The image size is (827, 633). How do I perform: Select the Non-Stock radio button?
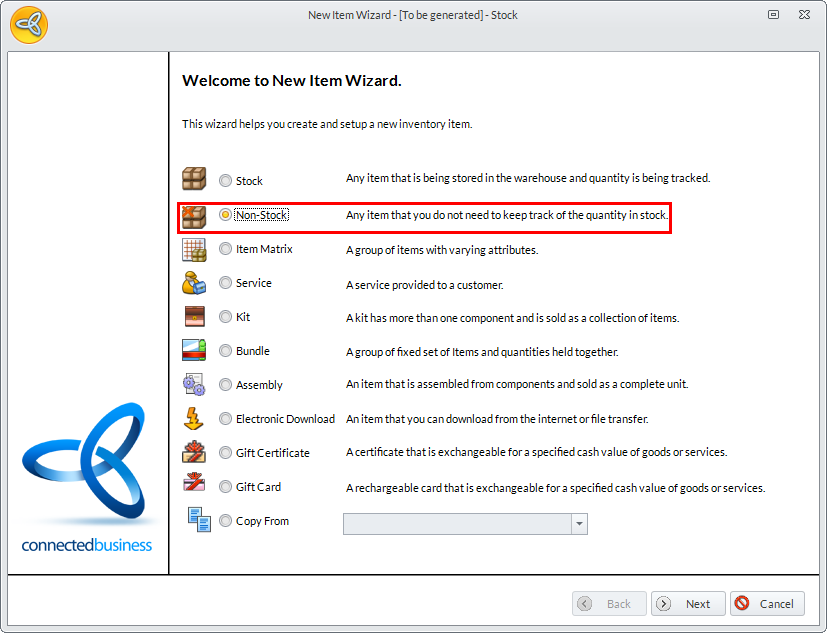point(225,215)
